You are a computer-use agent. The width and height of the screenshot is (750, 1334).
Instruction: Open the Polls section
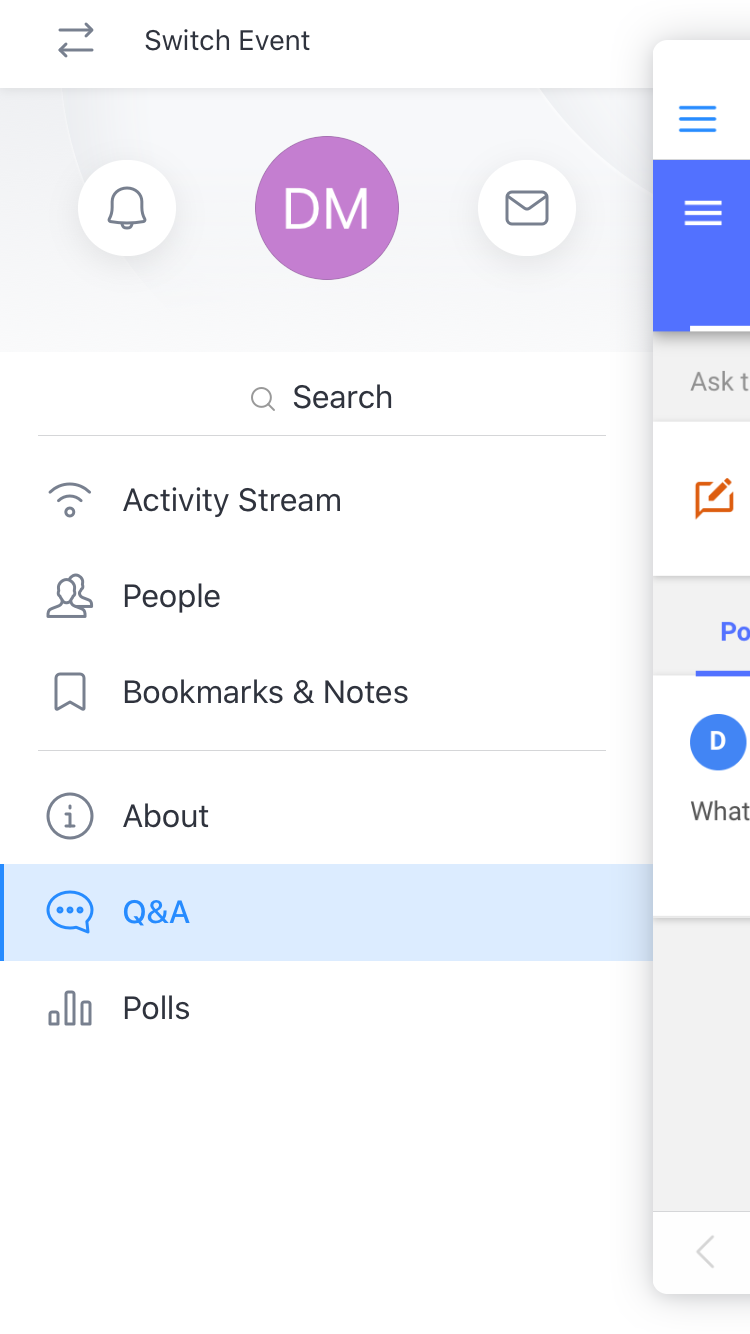326,1008
